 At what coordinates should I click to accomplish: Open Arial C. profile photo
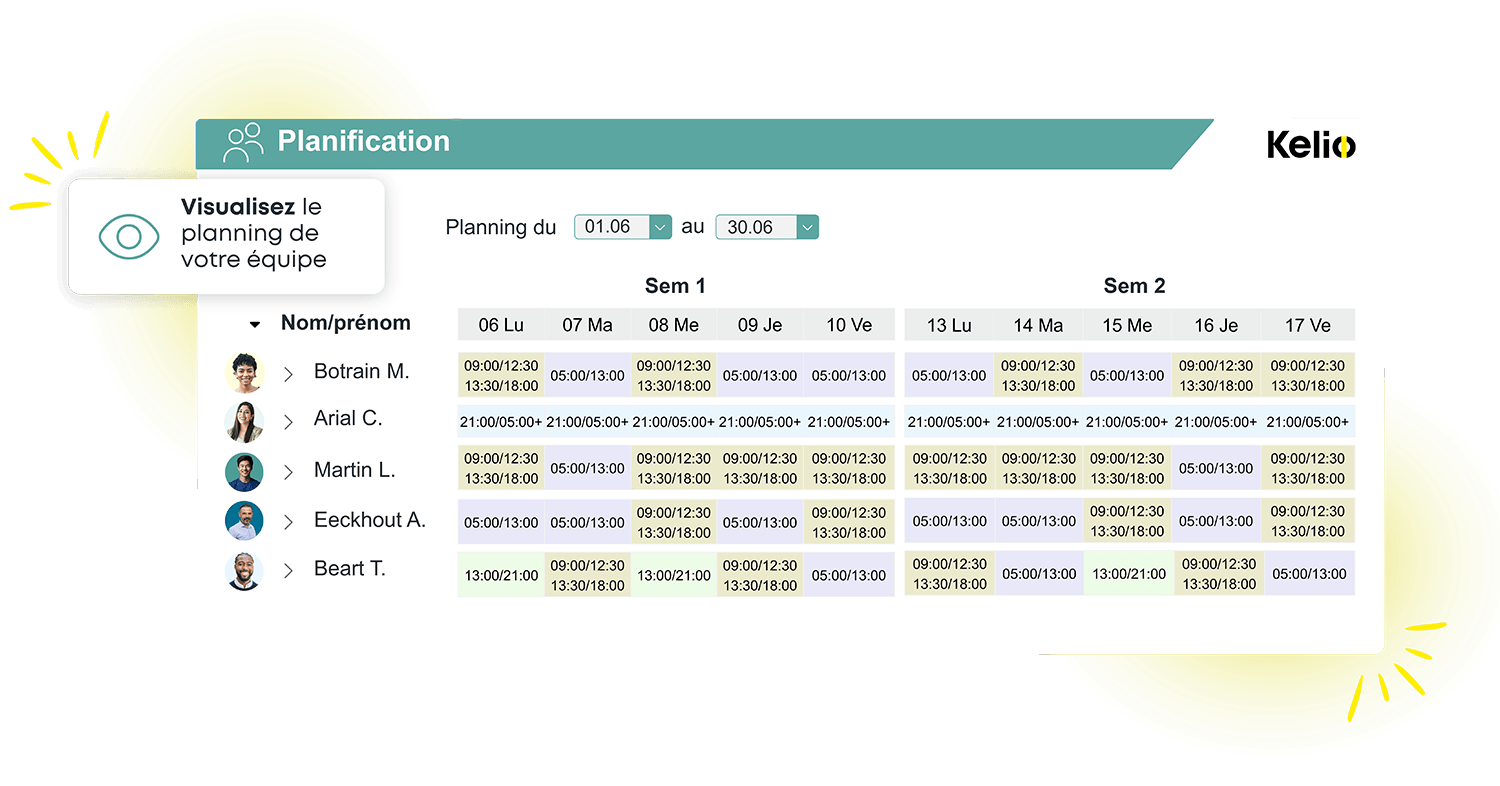pyautogui.click(x=244, y=421)
